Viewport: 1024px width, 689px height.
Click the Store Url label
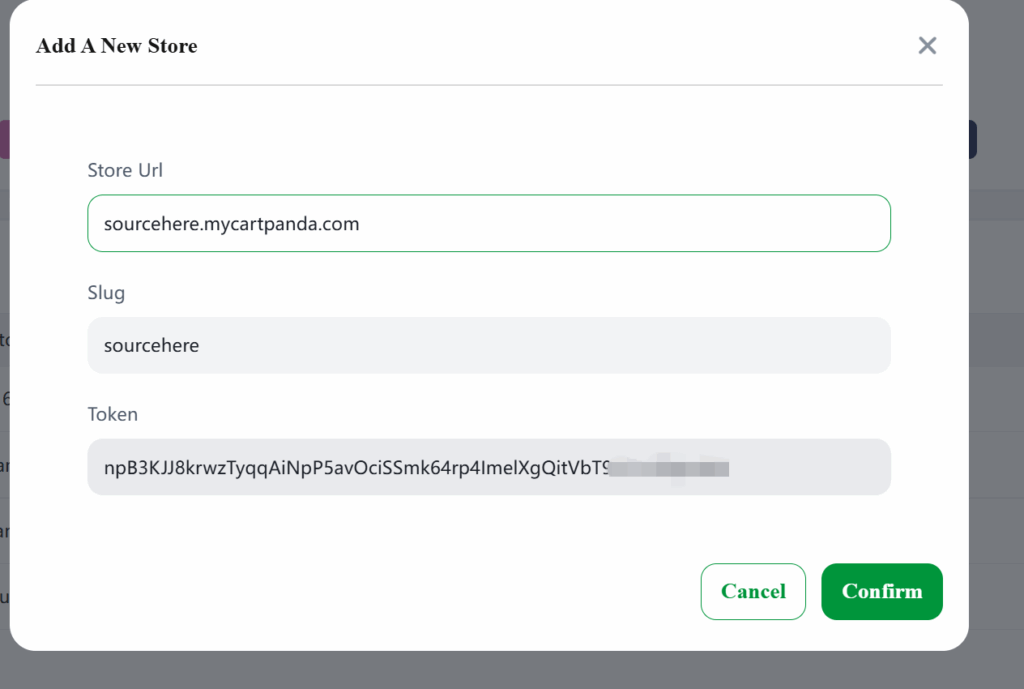pyautogui.click(x=125, y=170)
